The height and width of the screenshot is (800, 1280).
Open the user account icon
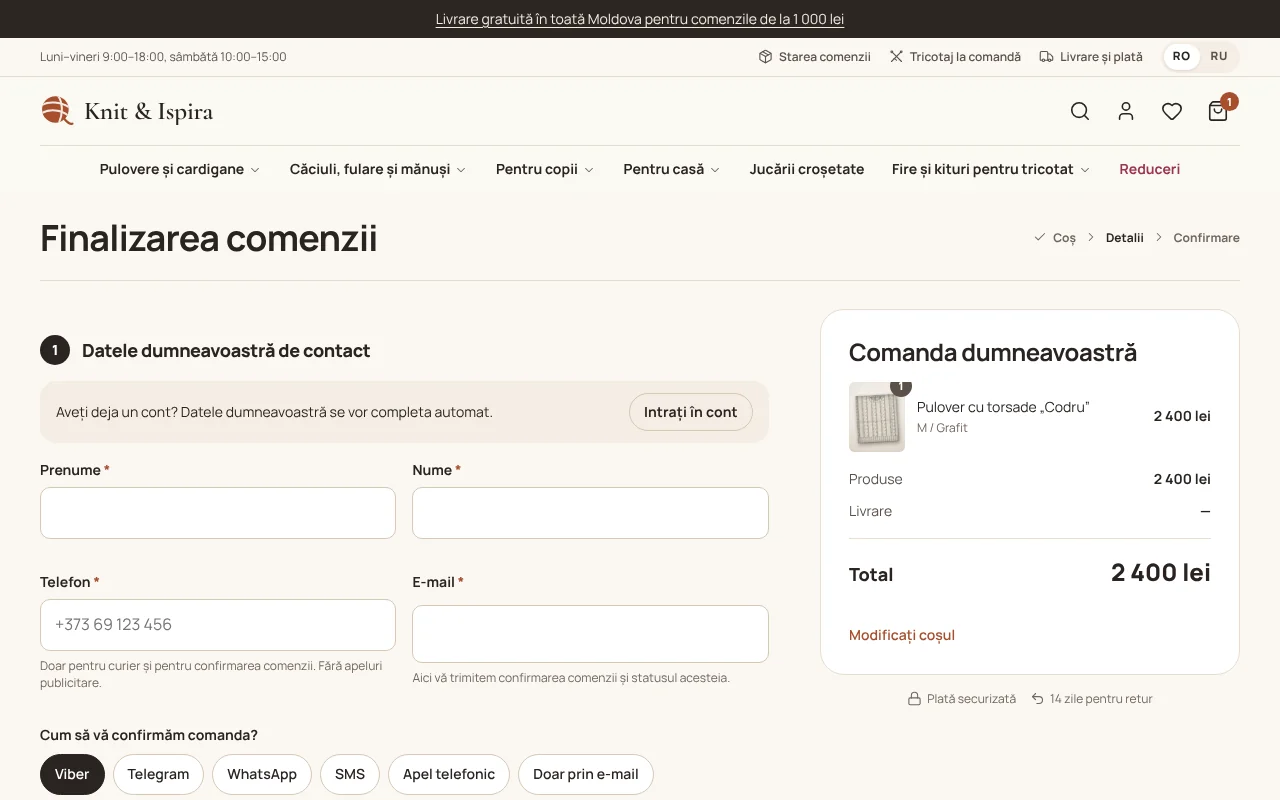pyautogui.click(x=1126, y=111)
